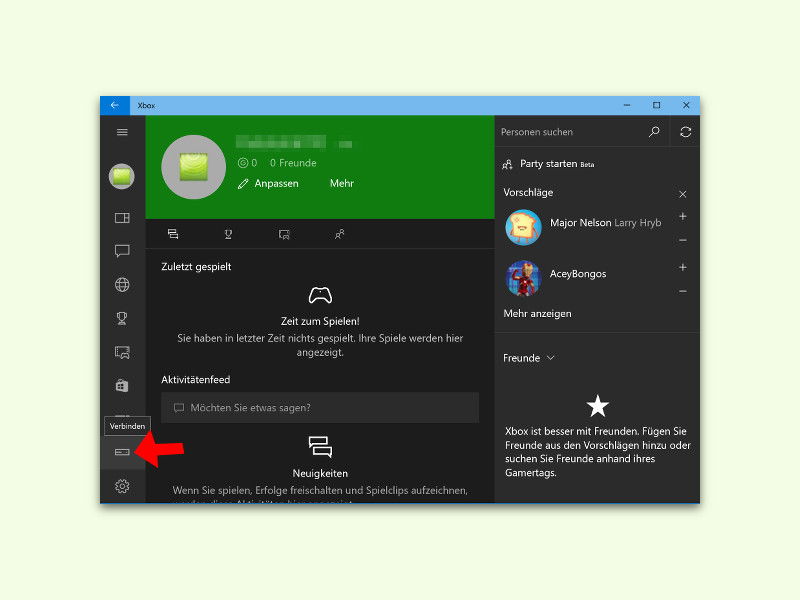
Task: Click the sidebar profile avatar
Action: click(122, 177)
